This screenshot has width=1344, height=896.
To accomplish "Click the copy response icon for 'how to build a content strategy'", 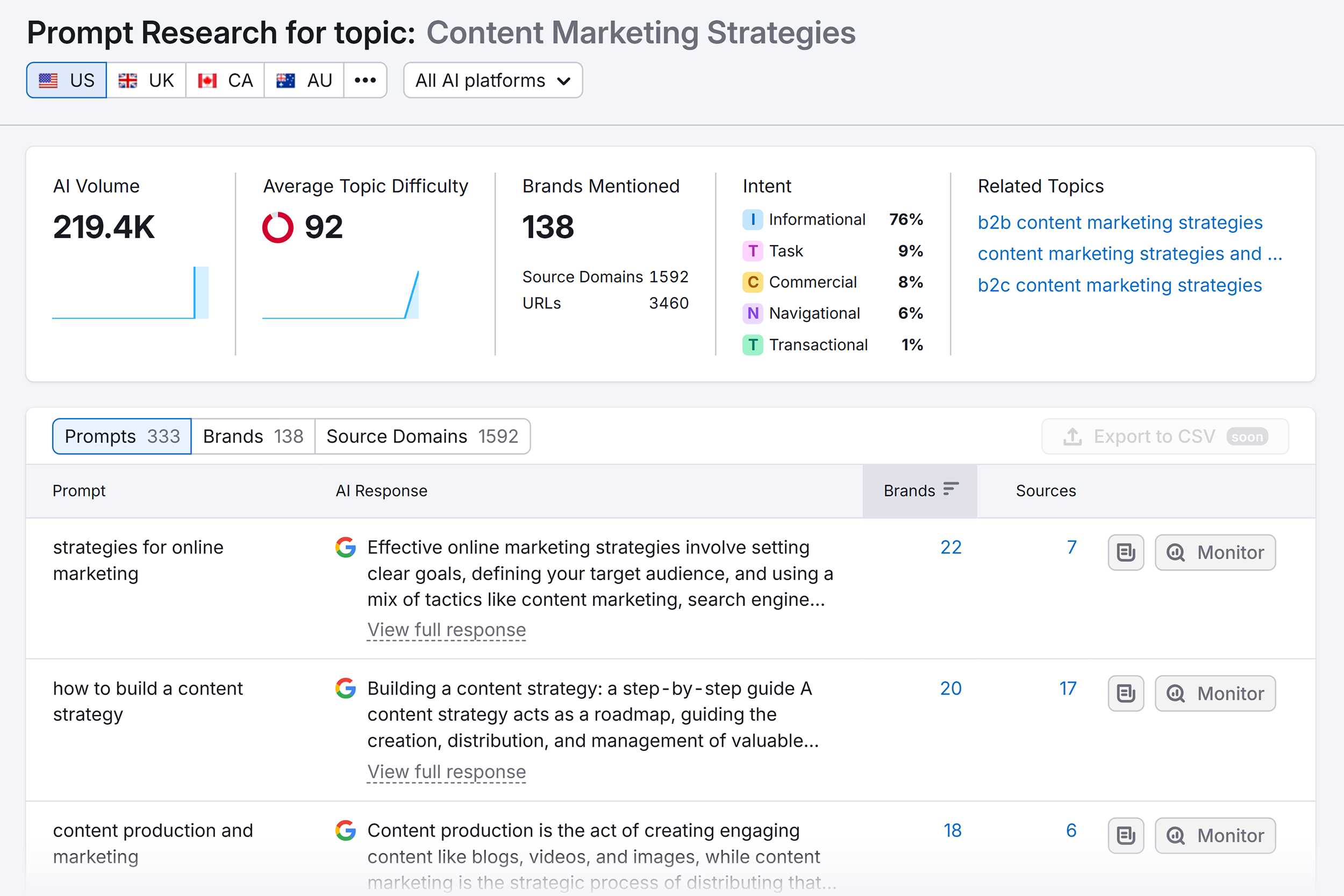I will pos(1125,693).
